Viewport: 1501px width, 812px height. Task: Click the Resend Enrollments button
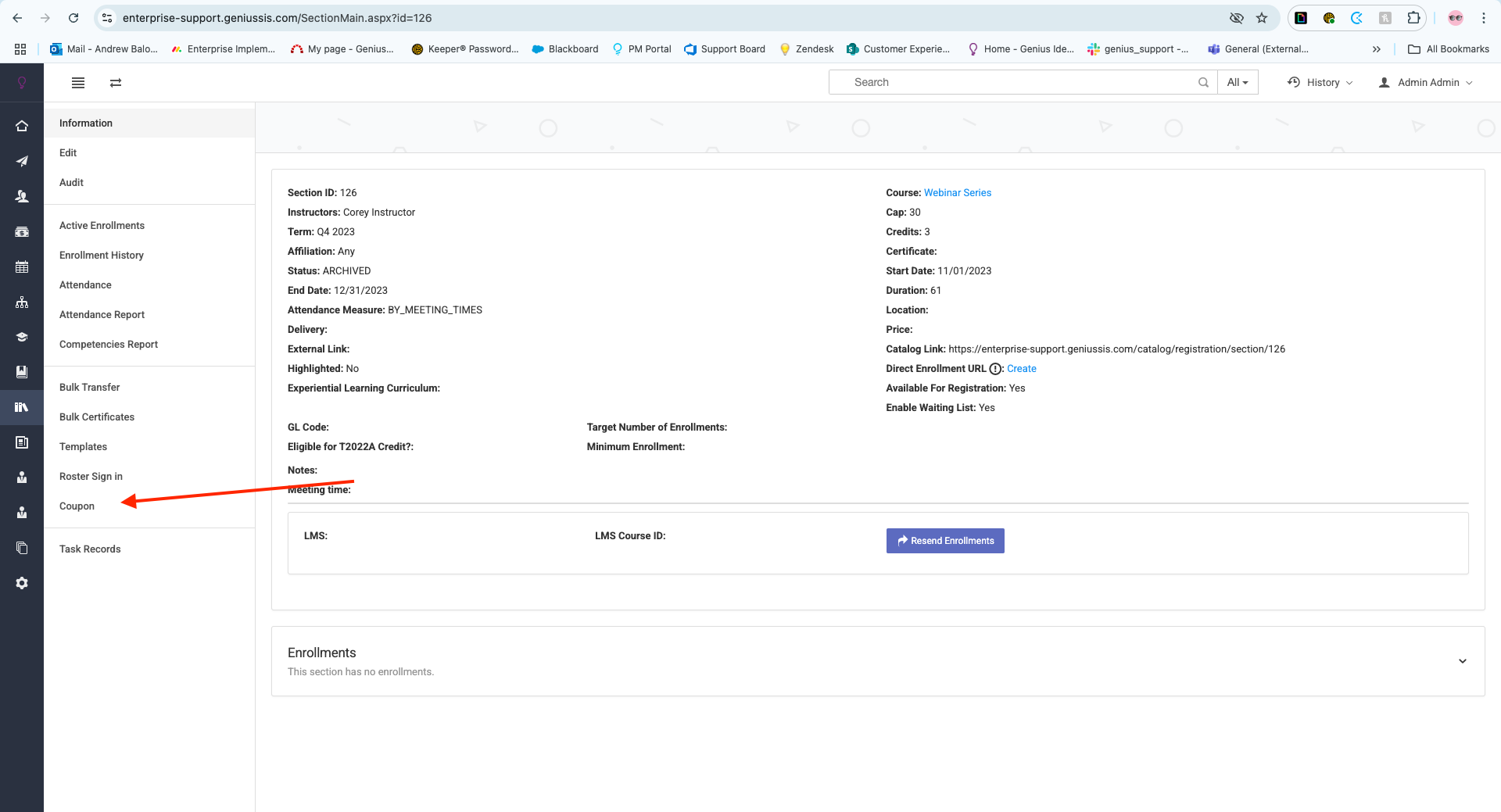click(945, 541)
